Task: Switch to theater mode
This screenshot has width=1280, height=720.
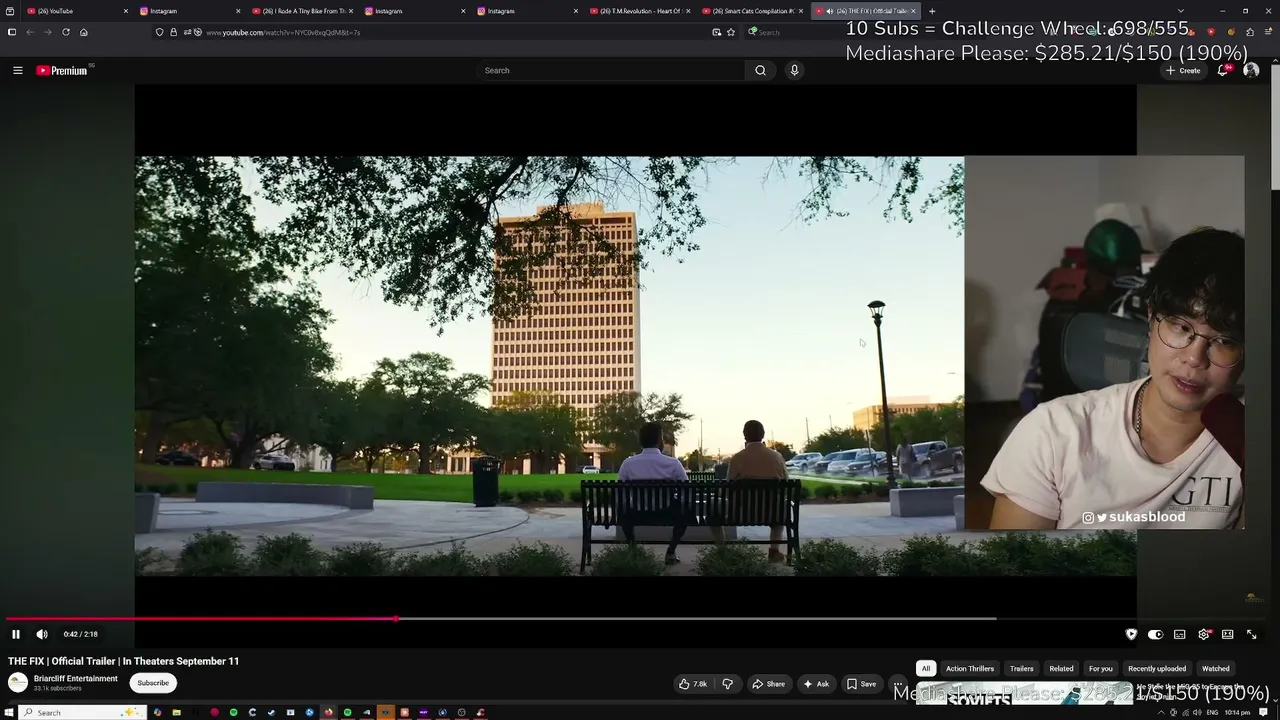Action: click(1227, 634)
